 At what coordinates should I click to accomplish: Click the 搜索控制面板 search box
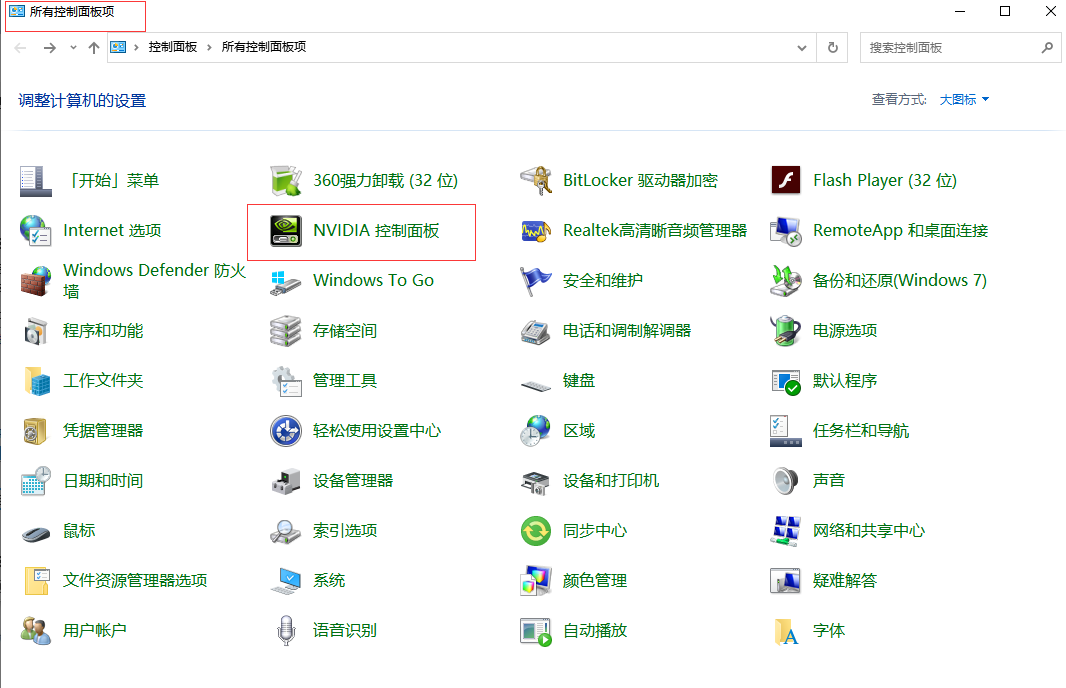(950, 47)
